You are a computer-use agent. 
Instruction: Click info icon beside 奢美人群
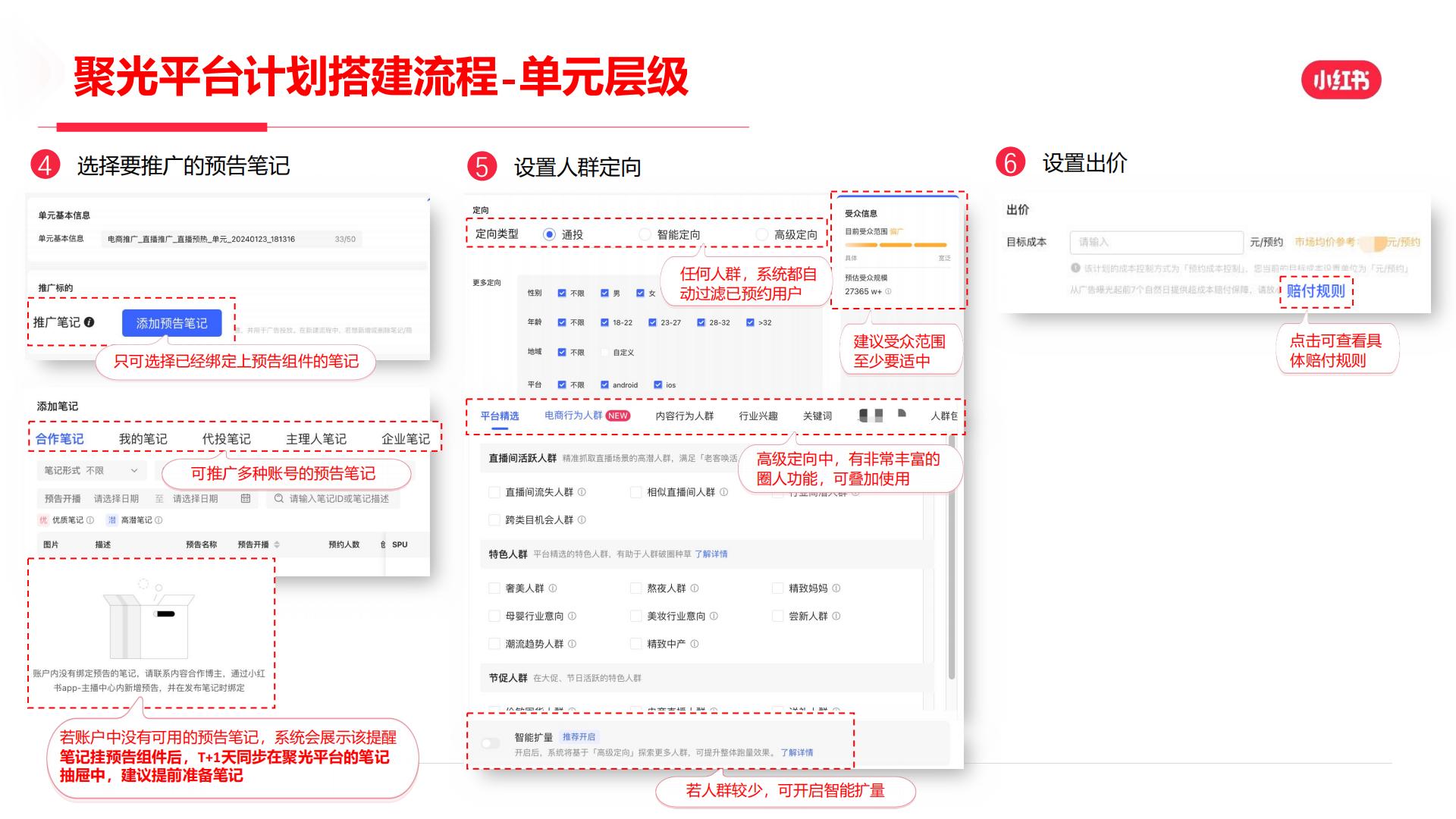point(553,588)
